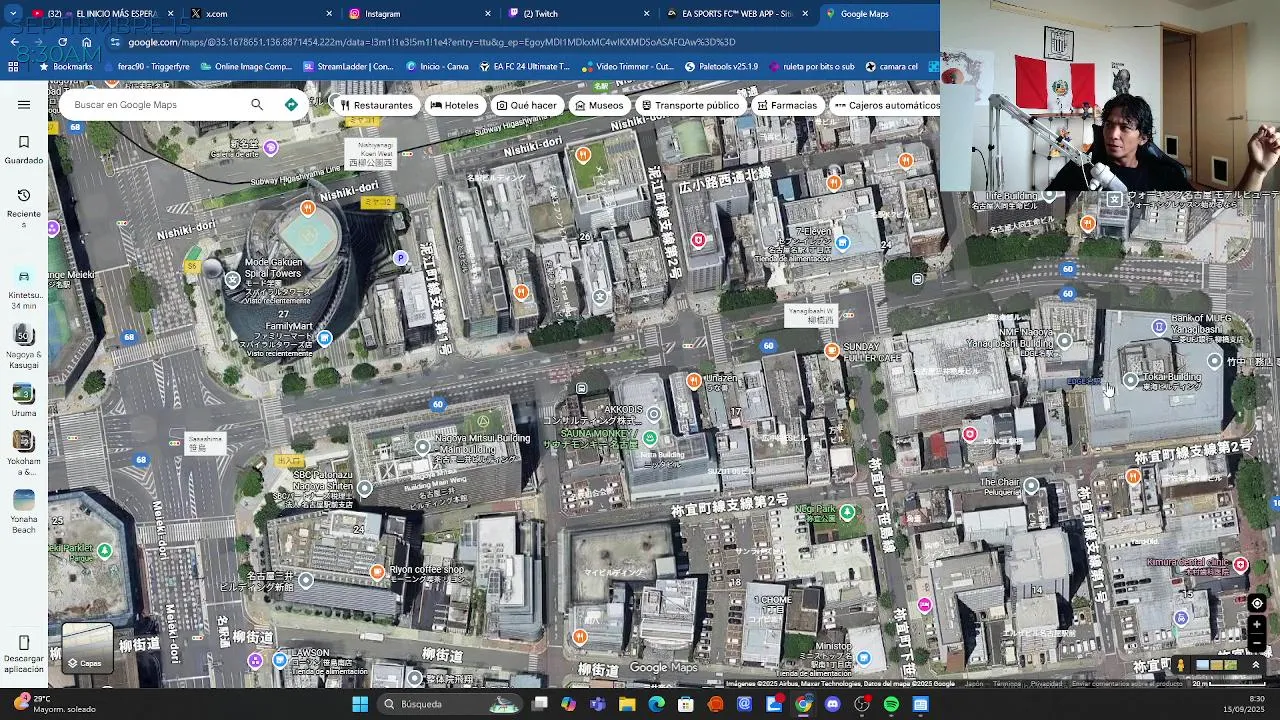Click the Tokai Building marker
The width and height of the screenshot is (1280, 720).
pos(1131,380)
